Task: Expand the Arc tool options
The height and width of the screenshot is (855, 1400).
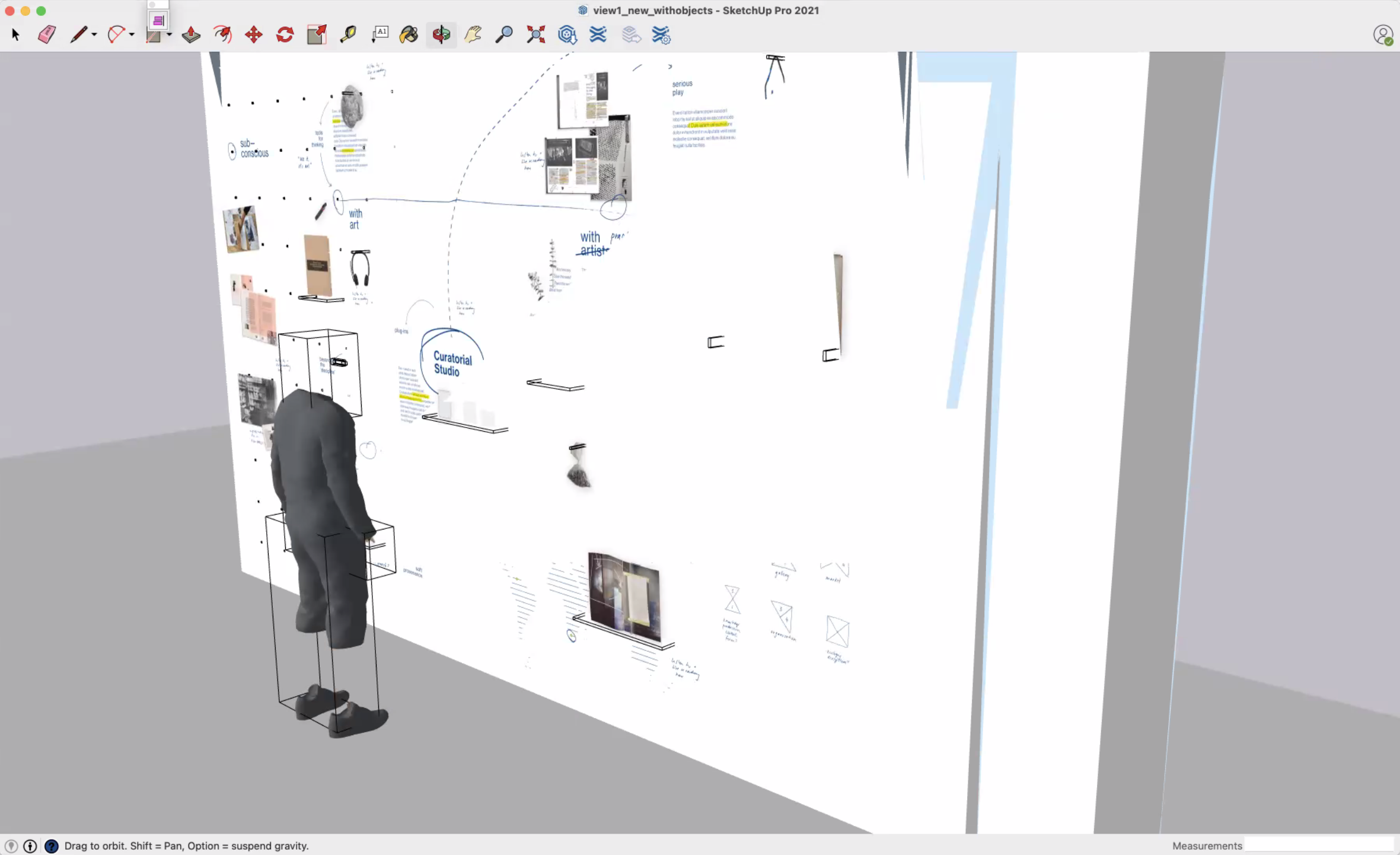Action: pyautogui.click(x=132, y=34)
